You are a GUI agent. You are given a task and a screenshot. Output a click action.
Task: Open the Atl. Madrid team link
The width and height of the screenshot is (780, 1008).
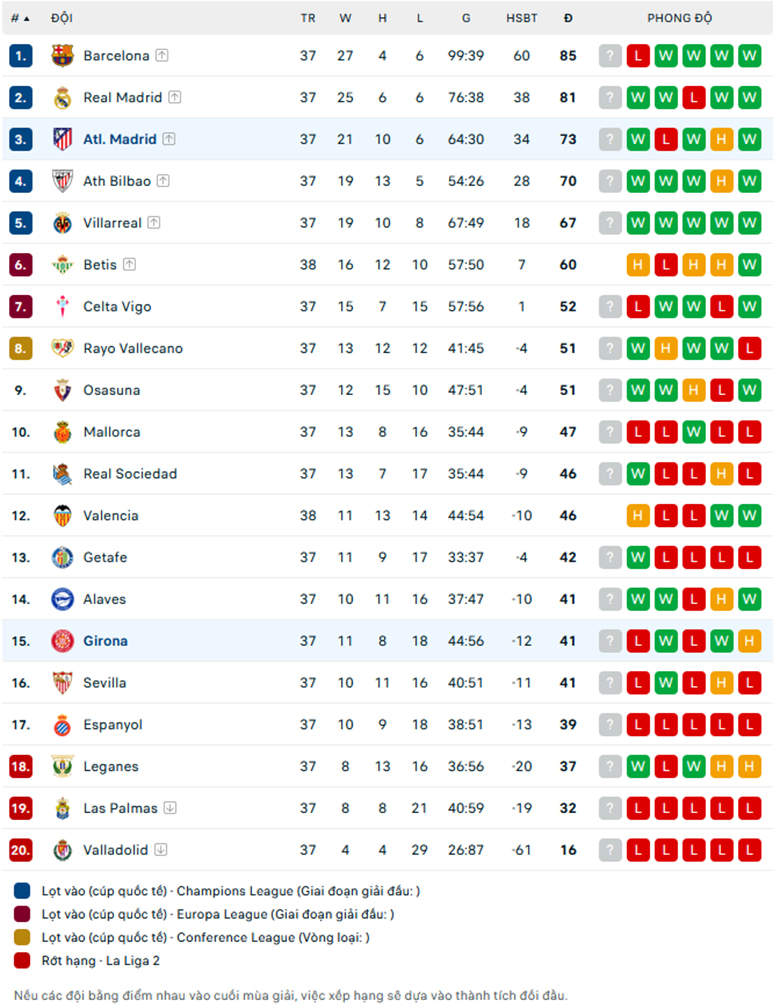pos(120,140)
